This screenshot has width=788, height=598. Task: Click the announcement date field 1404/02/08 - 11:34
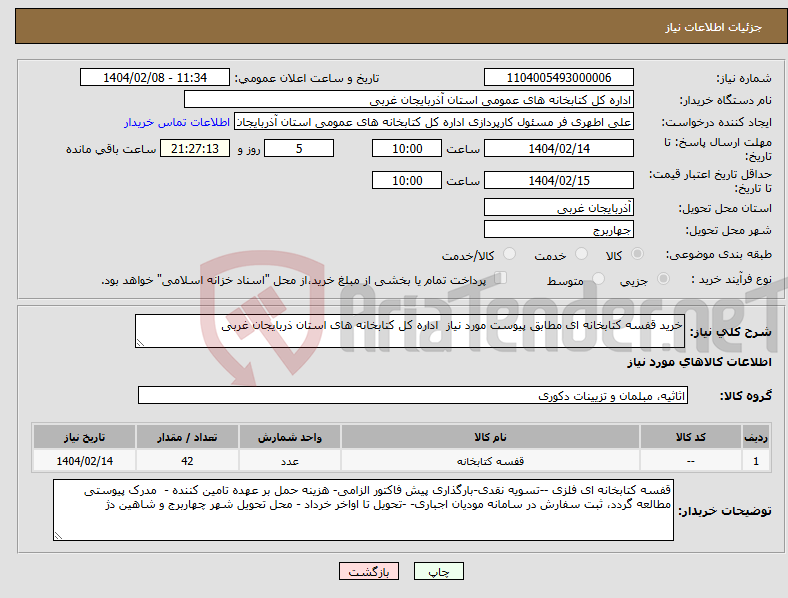click(155, 77)
